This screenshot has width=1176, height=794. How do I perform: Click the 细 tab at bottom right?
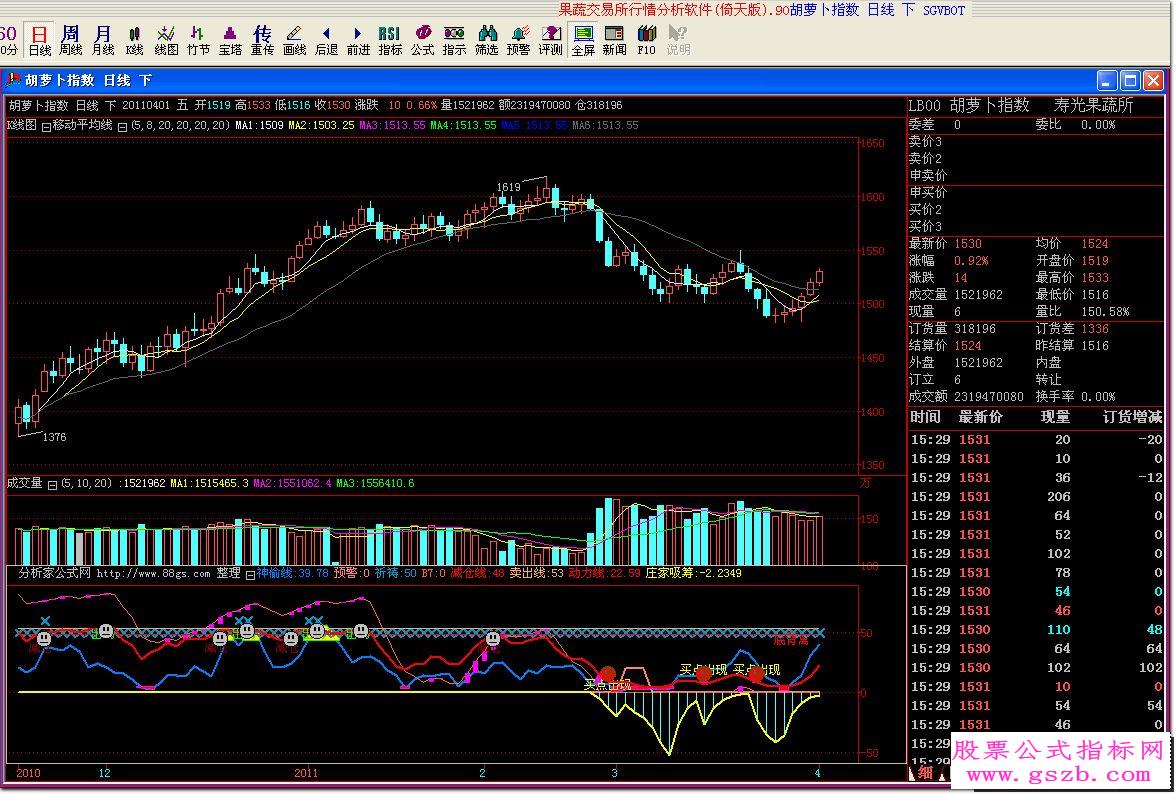pos(925,773)
